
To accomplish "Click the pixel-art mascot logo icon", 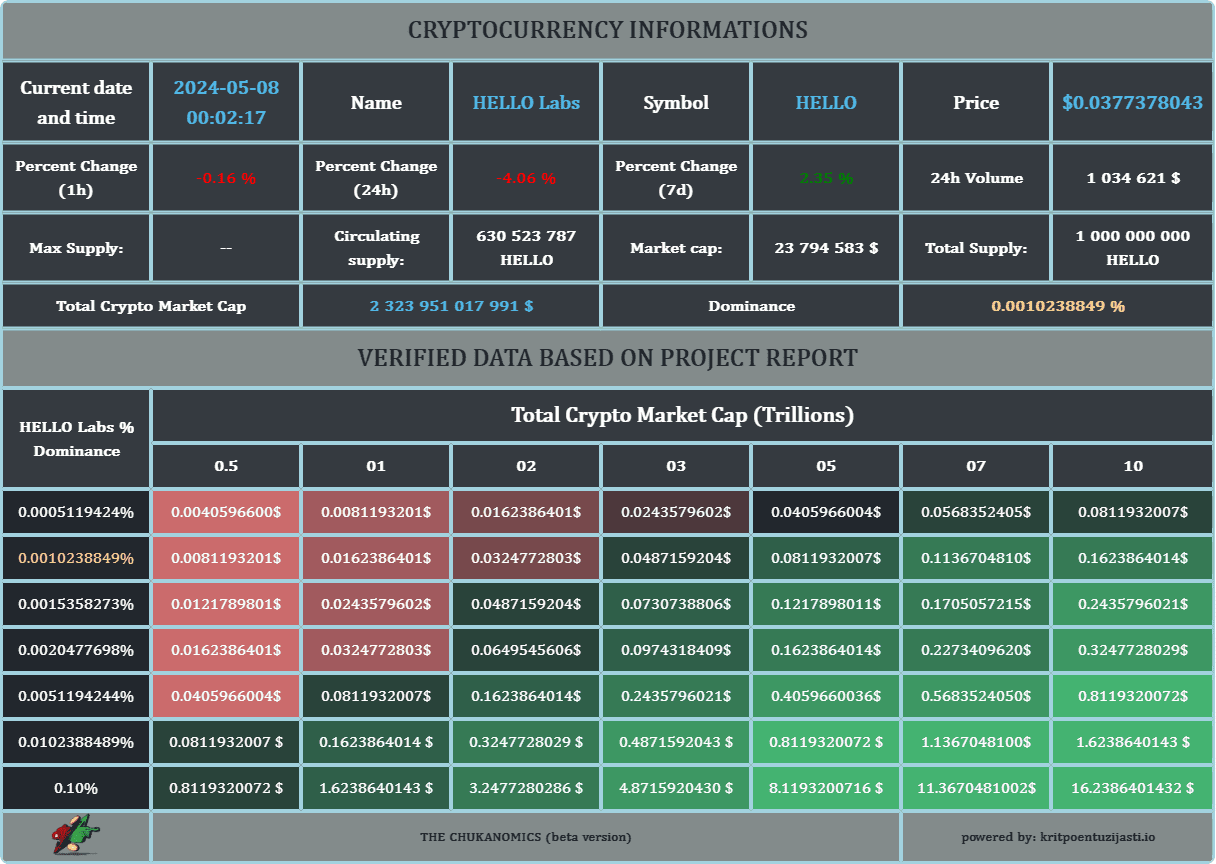I will tap(76, 835).
